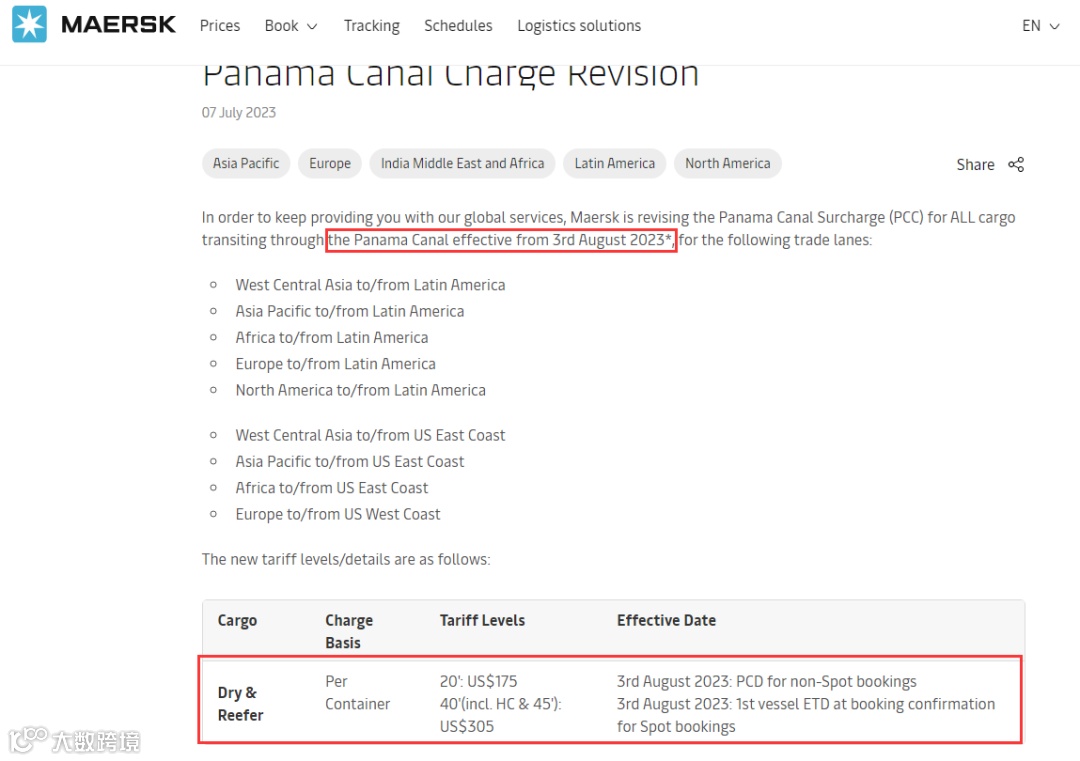The width and height of the screenshot is (1080, 761).
Task: Open the Prices page
Action: [220, 25]
